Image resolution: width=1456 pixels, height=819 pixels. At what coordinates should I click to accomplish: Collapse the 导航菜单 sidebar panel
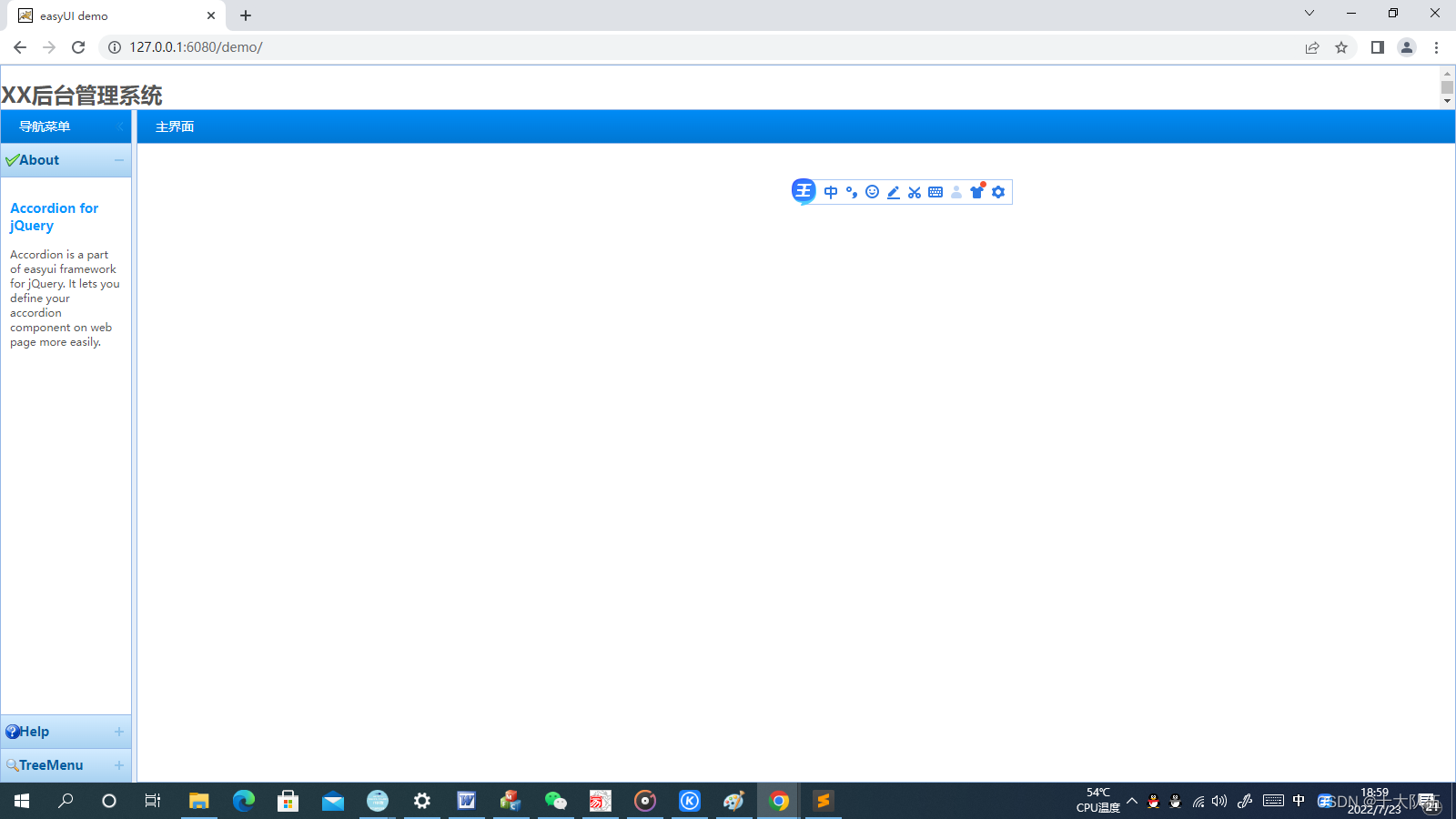121,126
